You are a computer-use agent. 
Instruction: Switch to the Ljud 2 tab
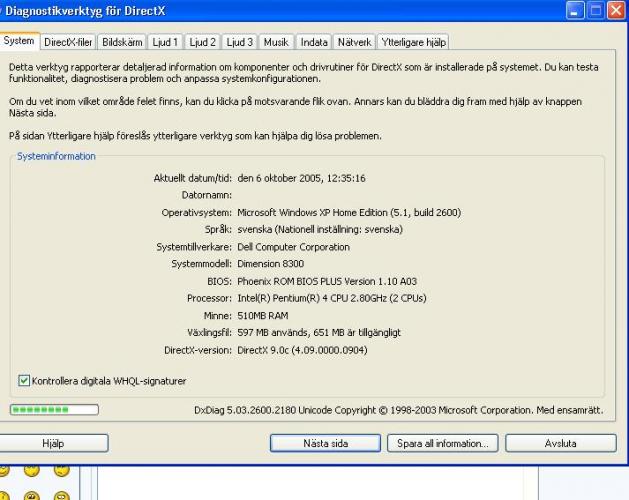pos(203,42)
